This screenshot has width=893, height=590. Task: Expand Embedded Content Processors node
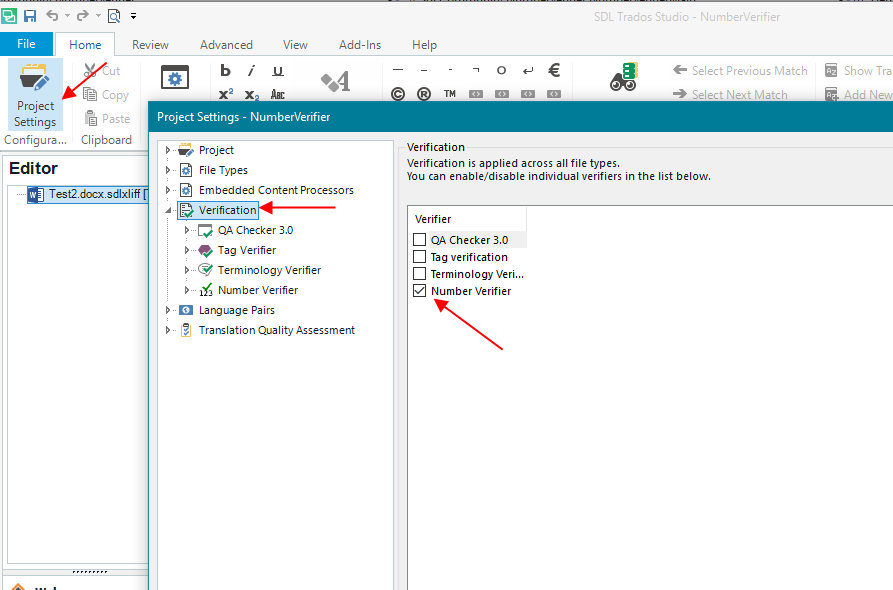[x=167, y=190]
